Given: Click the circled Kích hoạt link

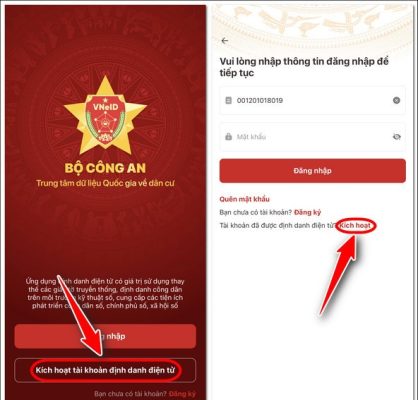Looking at the screenshot, I should (x=355, y=226).
